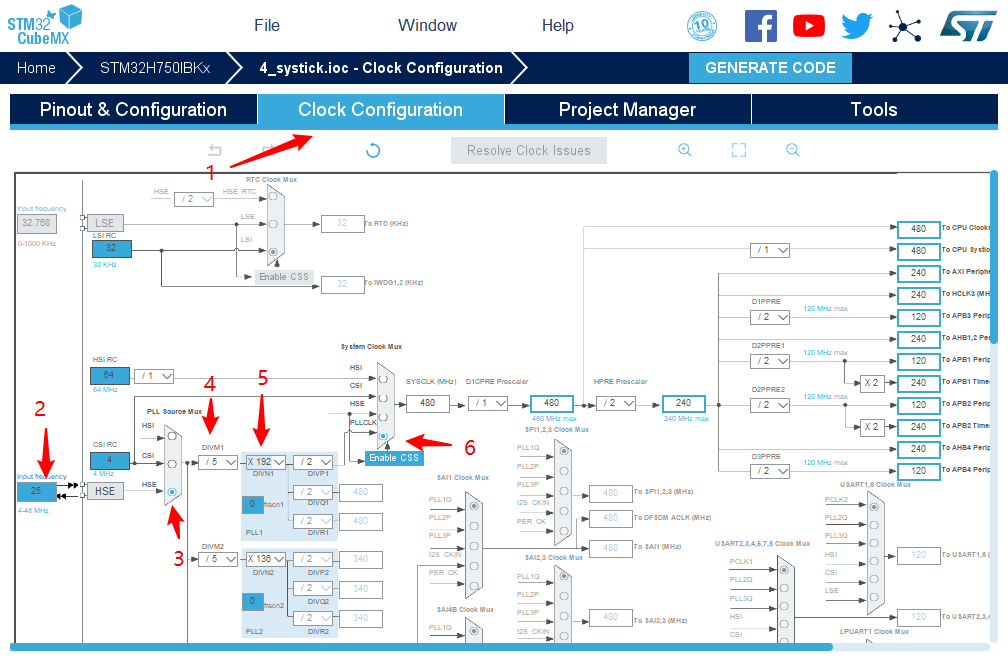Click the ST logo icon
The image size is (1008, 661).
coord(967,26)
